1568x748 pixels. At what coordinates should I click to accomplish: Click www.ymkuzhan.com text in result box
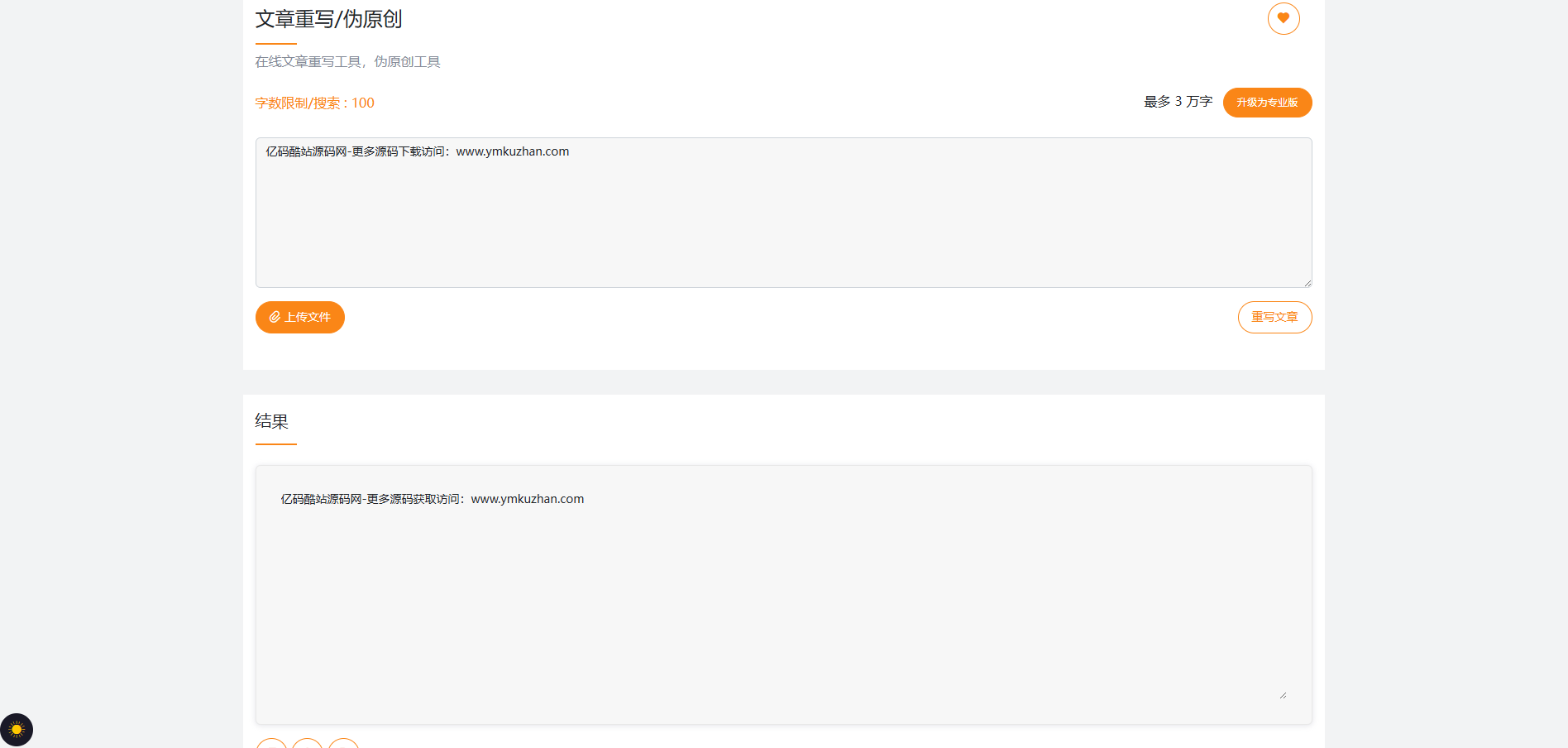click(x=527, y=499)
